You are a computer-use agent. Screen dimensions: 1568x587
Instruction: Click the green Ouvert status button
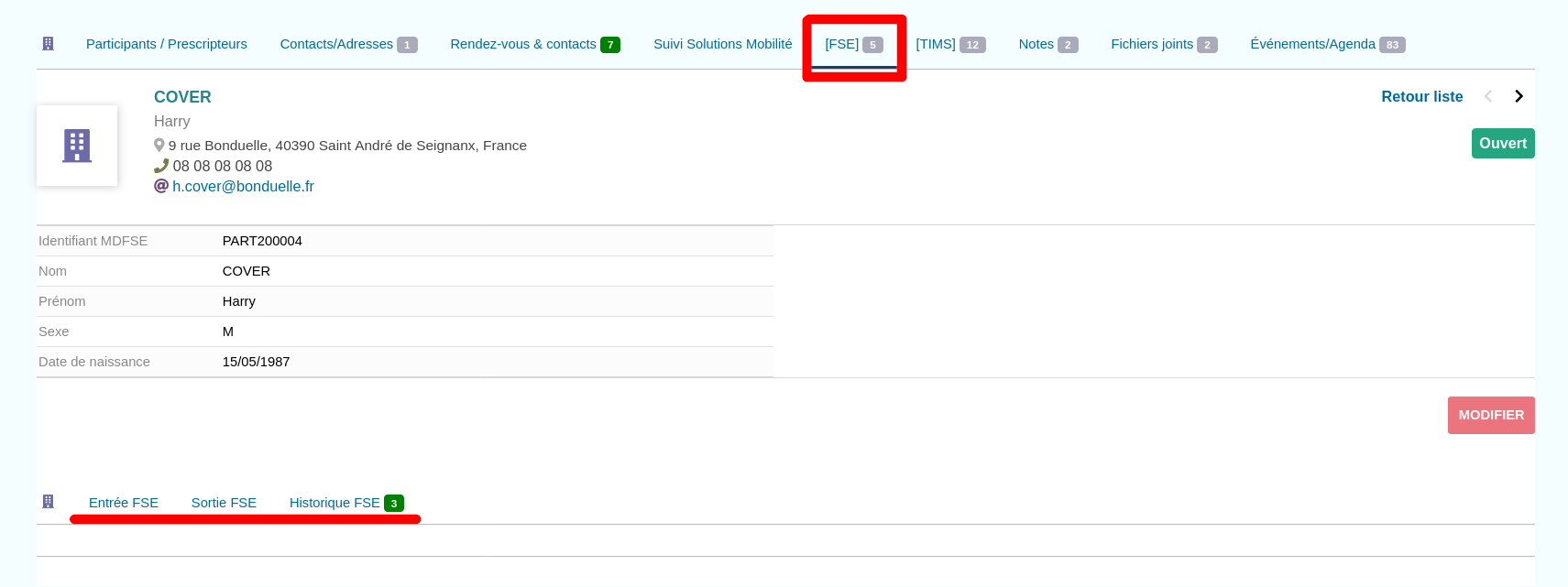coord(1502,143)
